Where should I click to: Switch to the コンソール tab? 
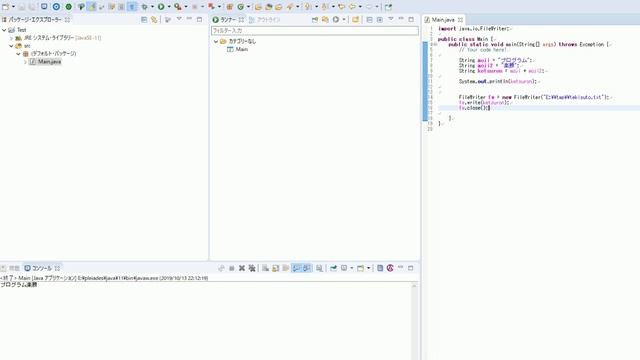pyautogui.click(x=42, y=268)
